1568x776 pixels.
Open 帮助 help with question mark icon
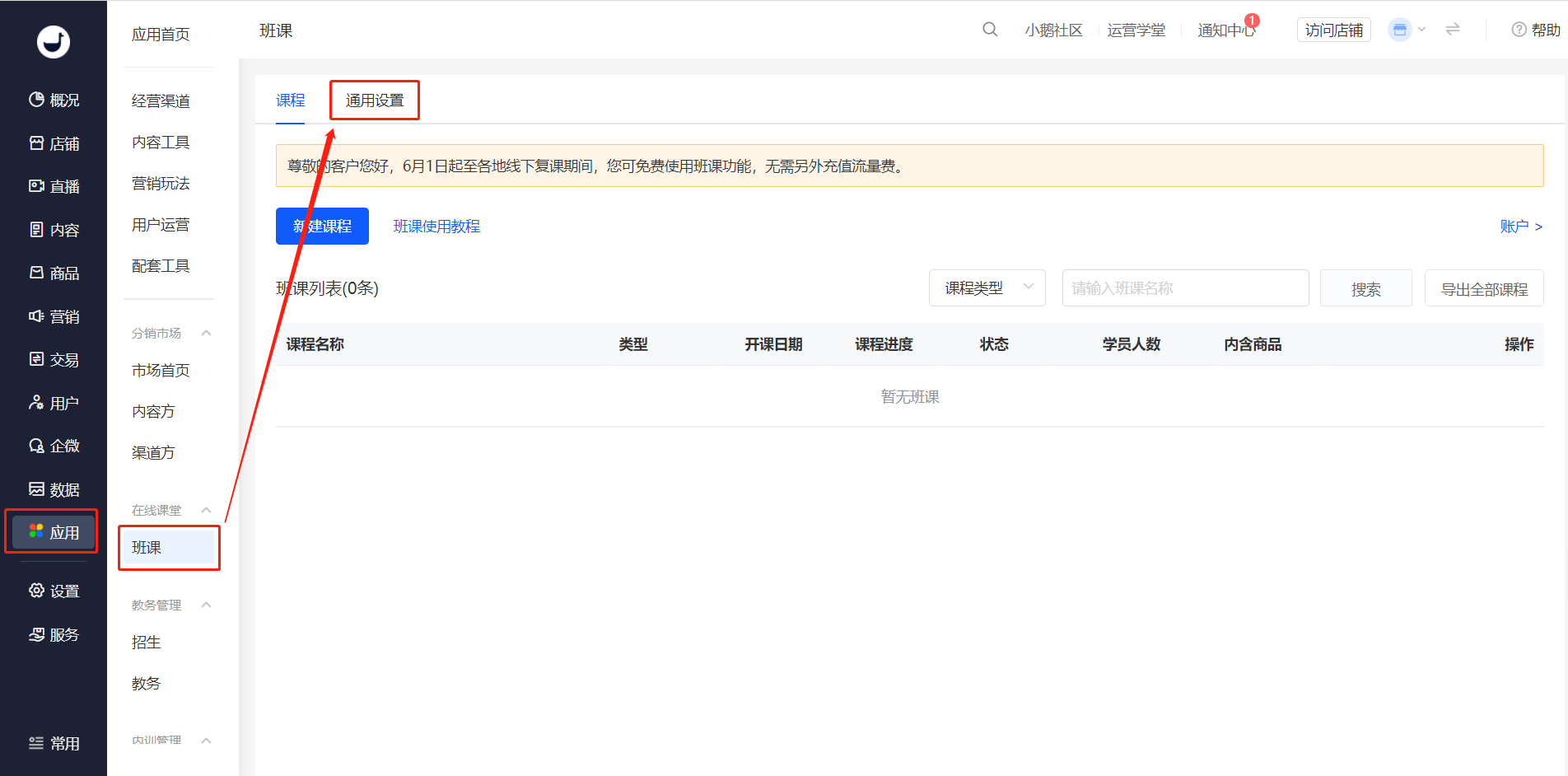click(x=1536, y=30)
